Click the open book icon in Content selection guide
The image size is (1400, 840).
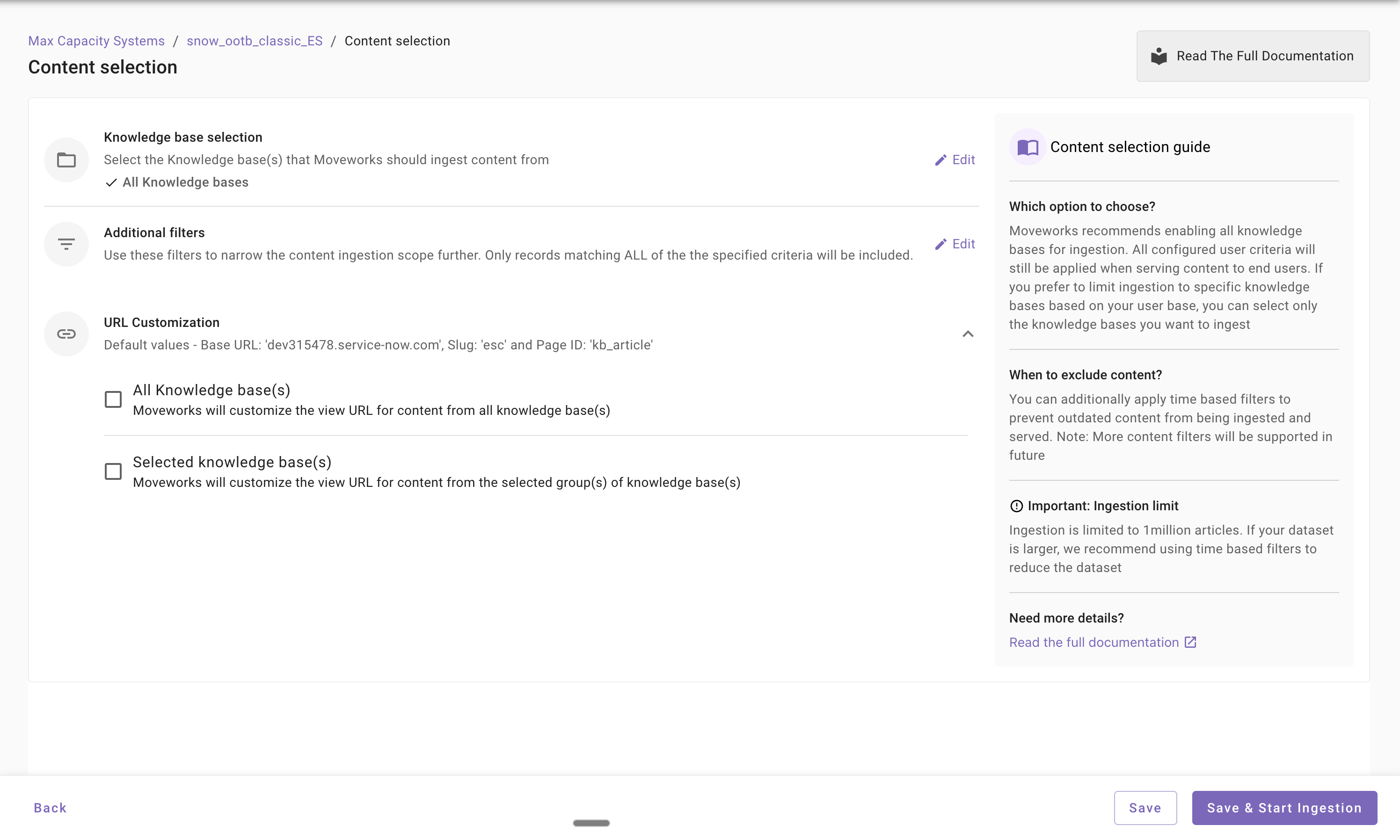1028,147
